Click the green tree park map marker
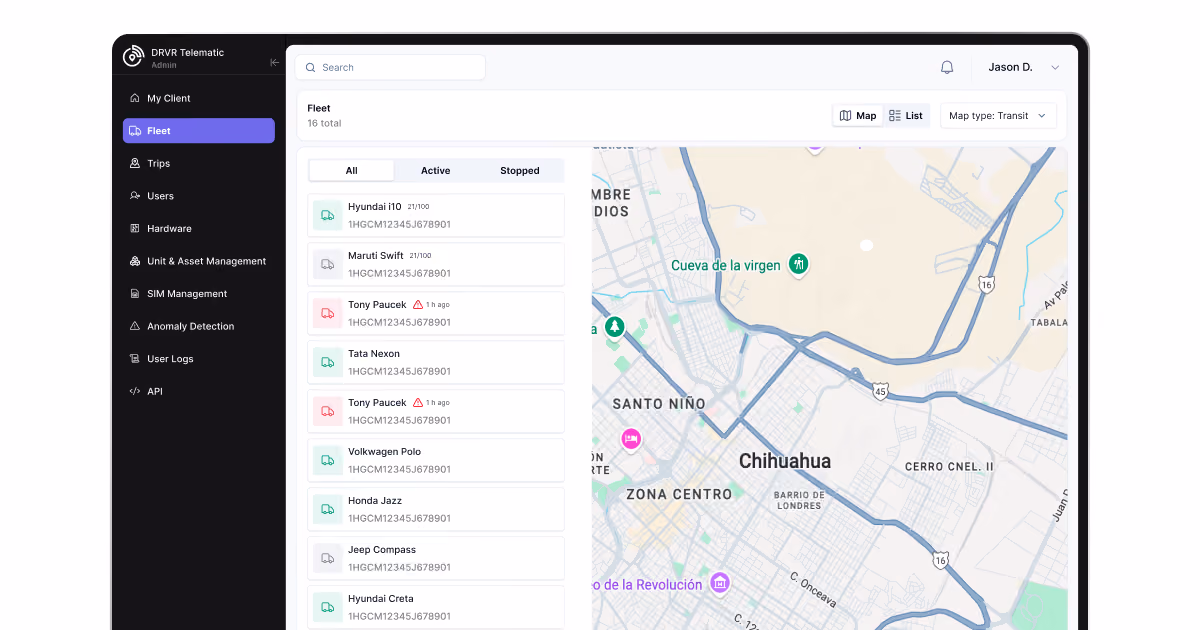 click(615, 327)
